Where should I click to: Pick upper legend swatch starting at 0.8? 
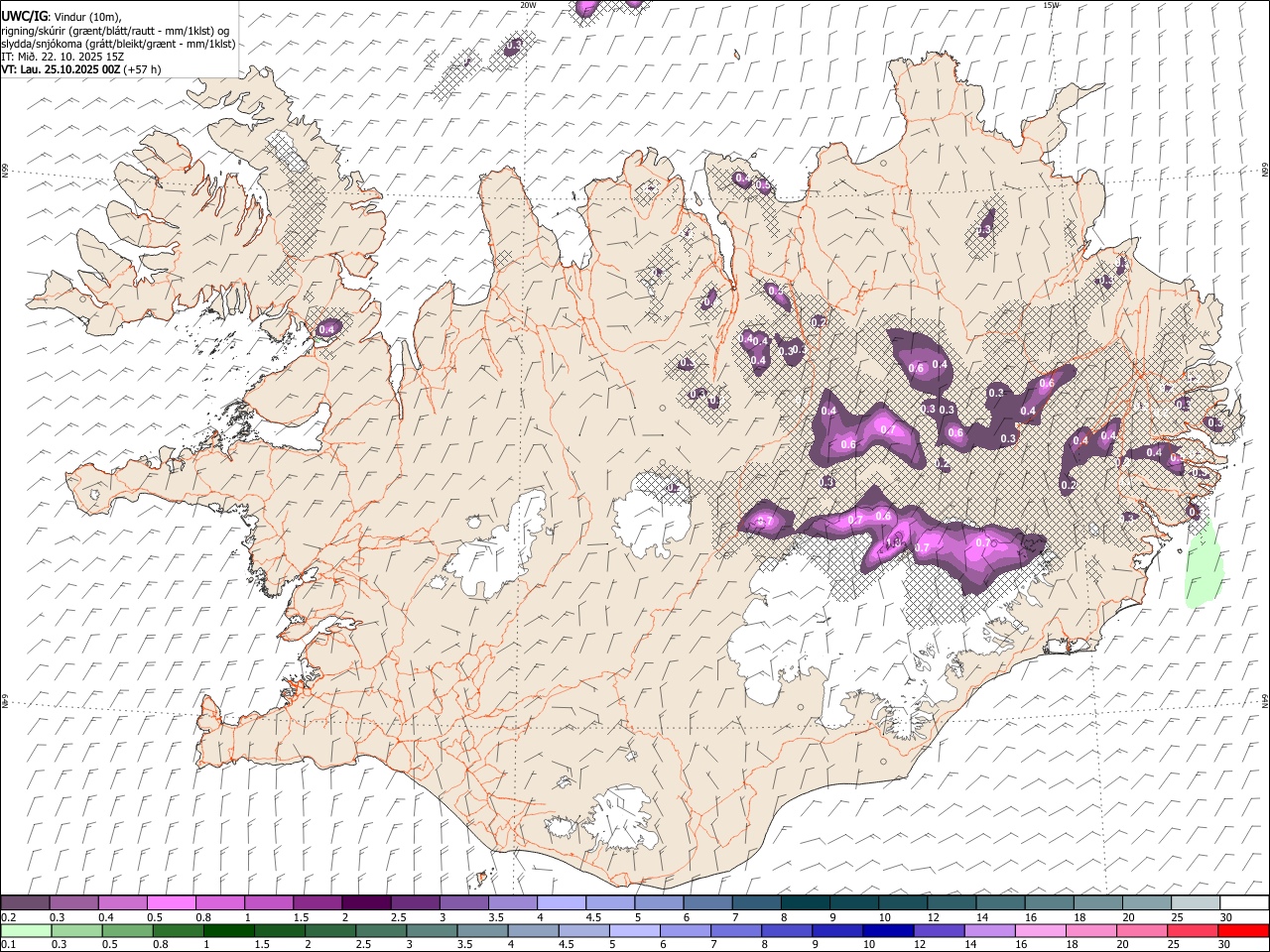[219, 903]
